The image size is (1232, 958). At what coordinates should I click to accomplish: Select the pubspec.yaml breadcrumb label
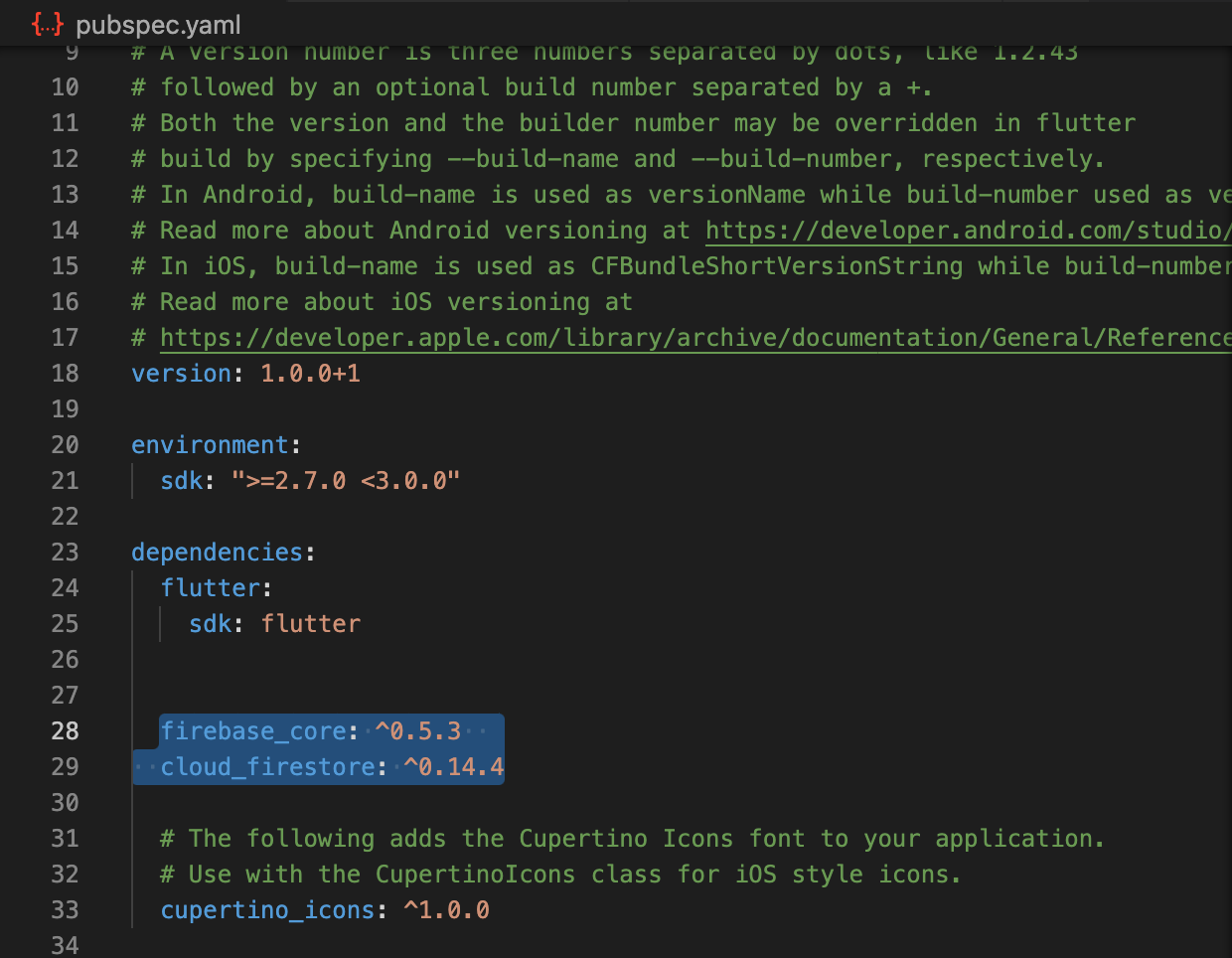[x=158, y=25]
